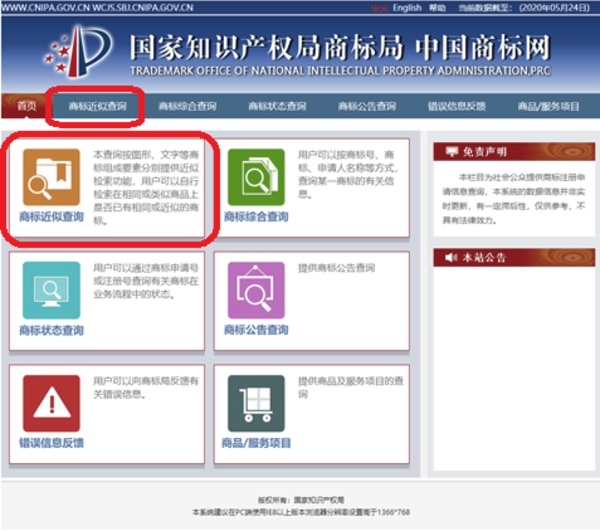Screen dimensions: 600x531
Task: Click the 商标近似查询 card title link
Action: click(x=51, y=217)
